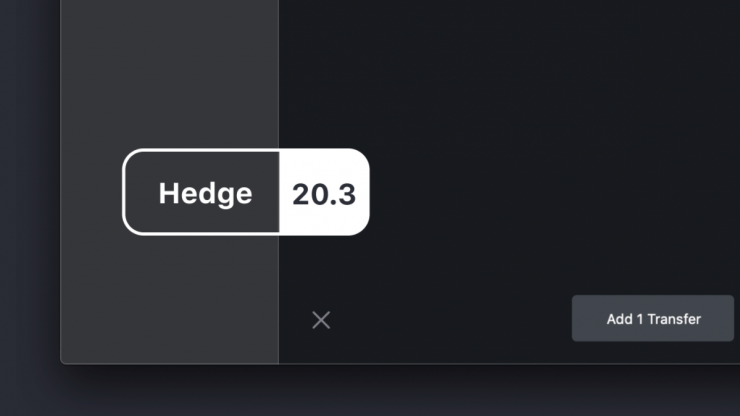Image resolution: width=740 pixels, height=416 pixels.
Task: Click the X cancel icon
Action: (321, 320)
